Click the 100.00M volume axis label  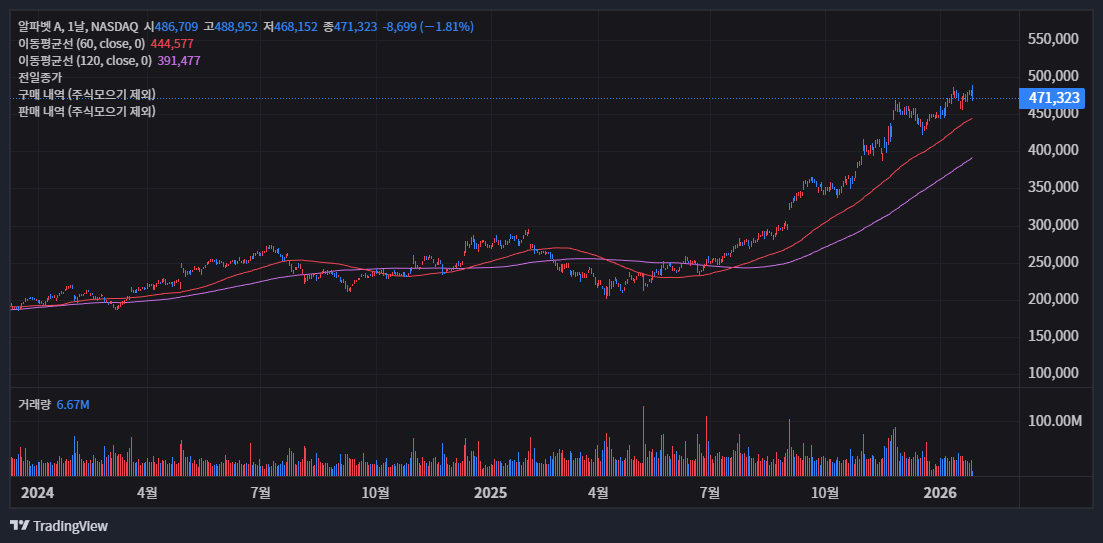[1055, 421]
